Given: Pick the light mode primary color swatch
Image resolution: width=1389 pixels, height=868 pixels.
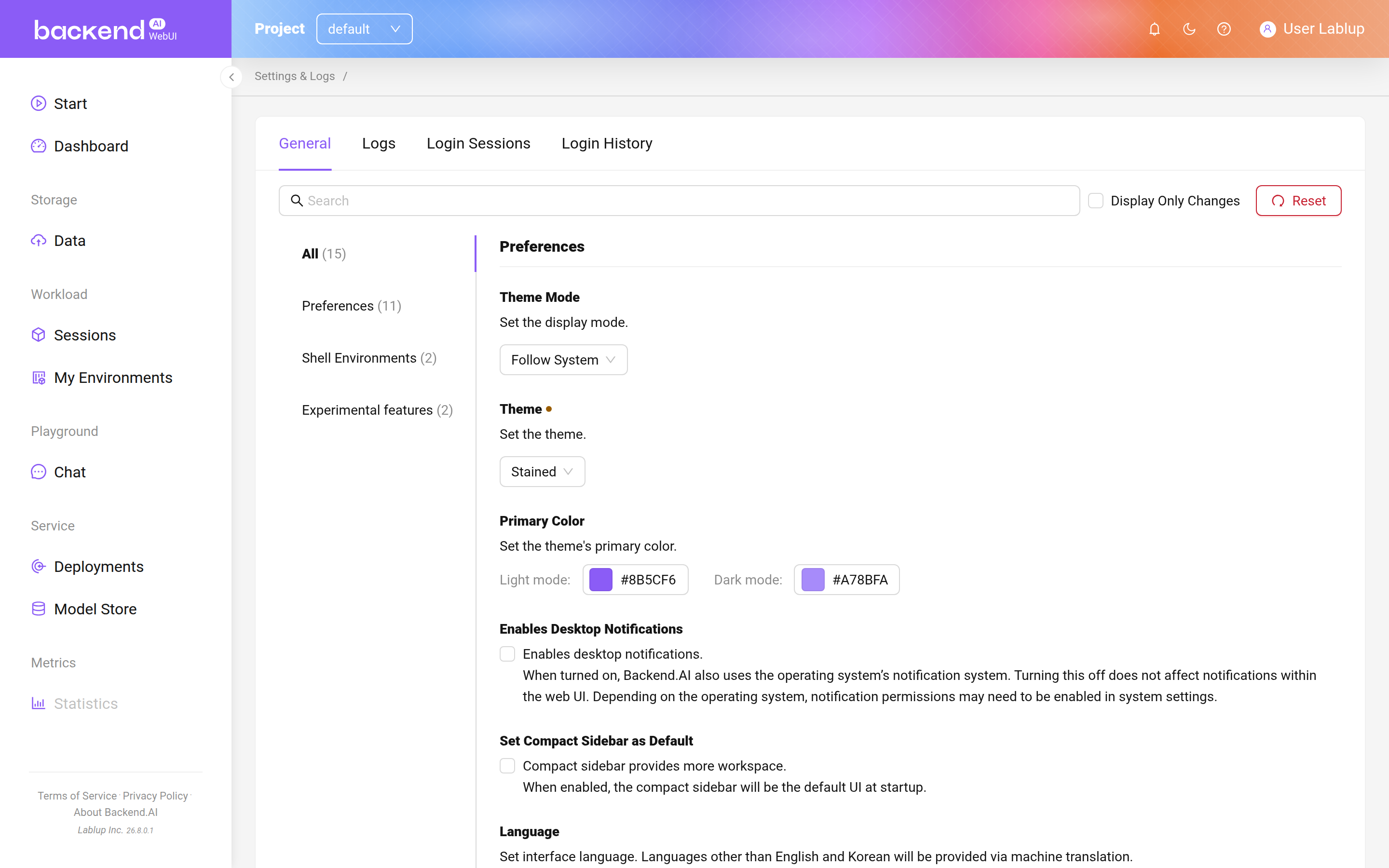Looking at the screenshot, I should [x=600, y=580].
